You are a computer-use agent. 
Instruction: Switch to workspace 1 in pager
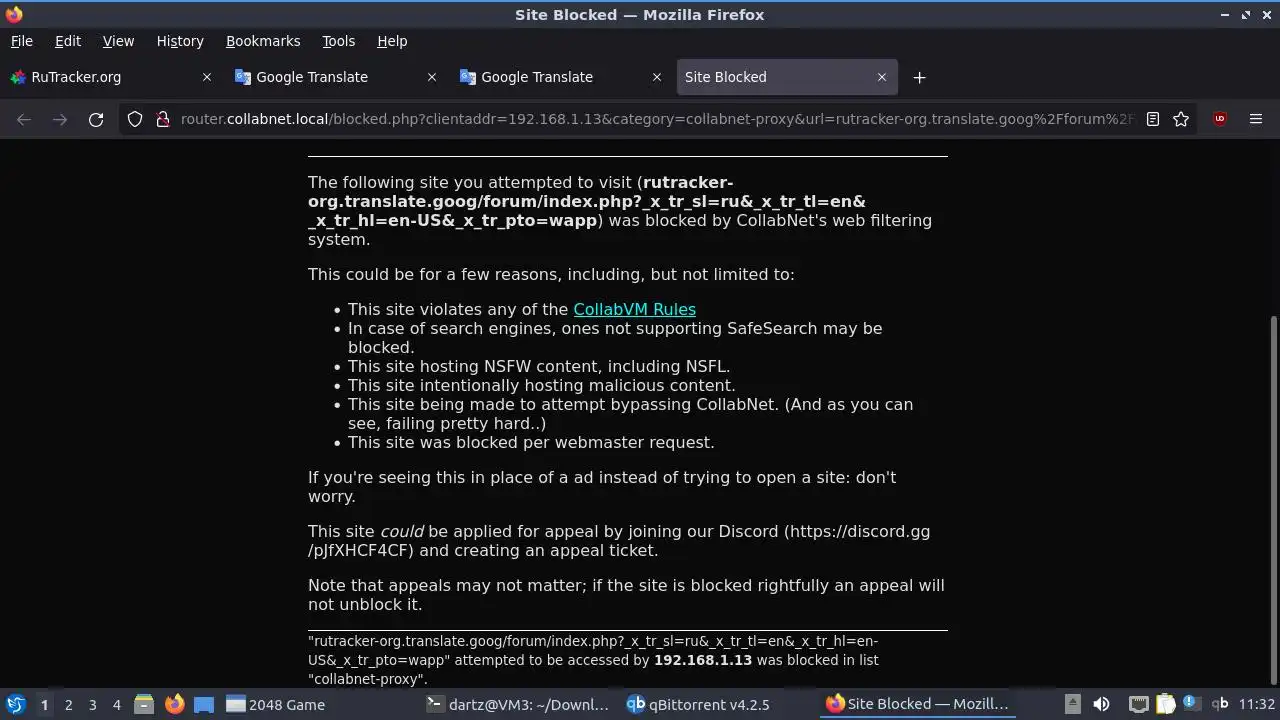point(44,704)
